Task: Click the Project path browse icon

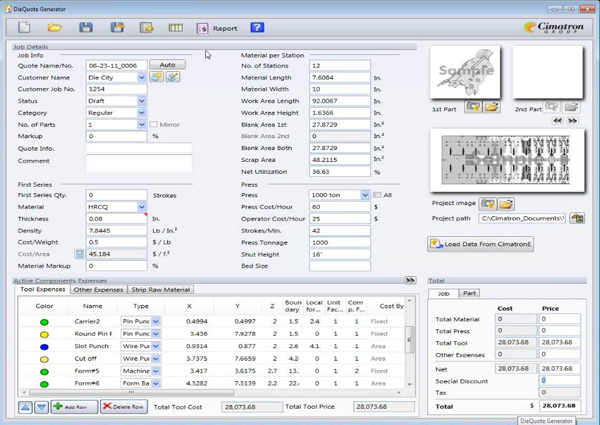Action: point(577,218)
